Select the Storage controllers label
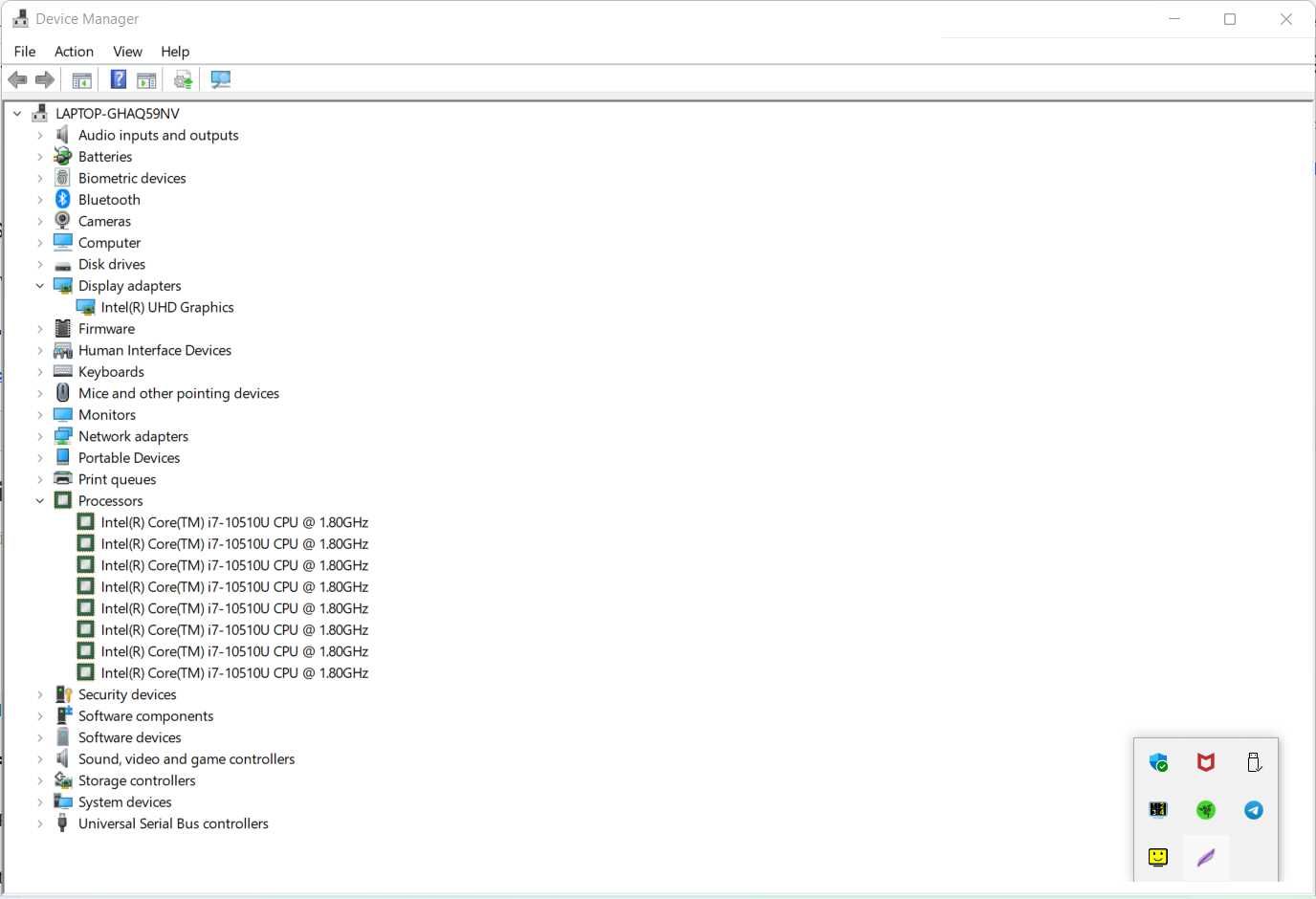 coord(137,780)
